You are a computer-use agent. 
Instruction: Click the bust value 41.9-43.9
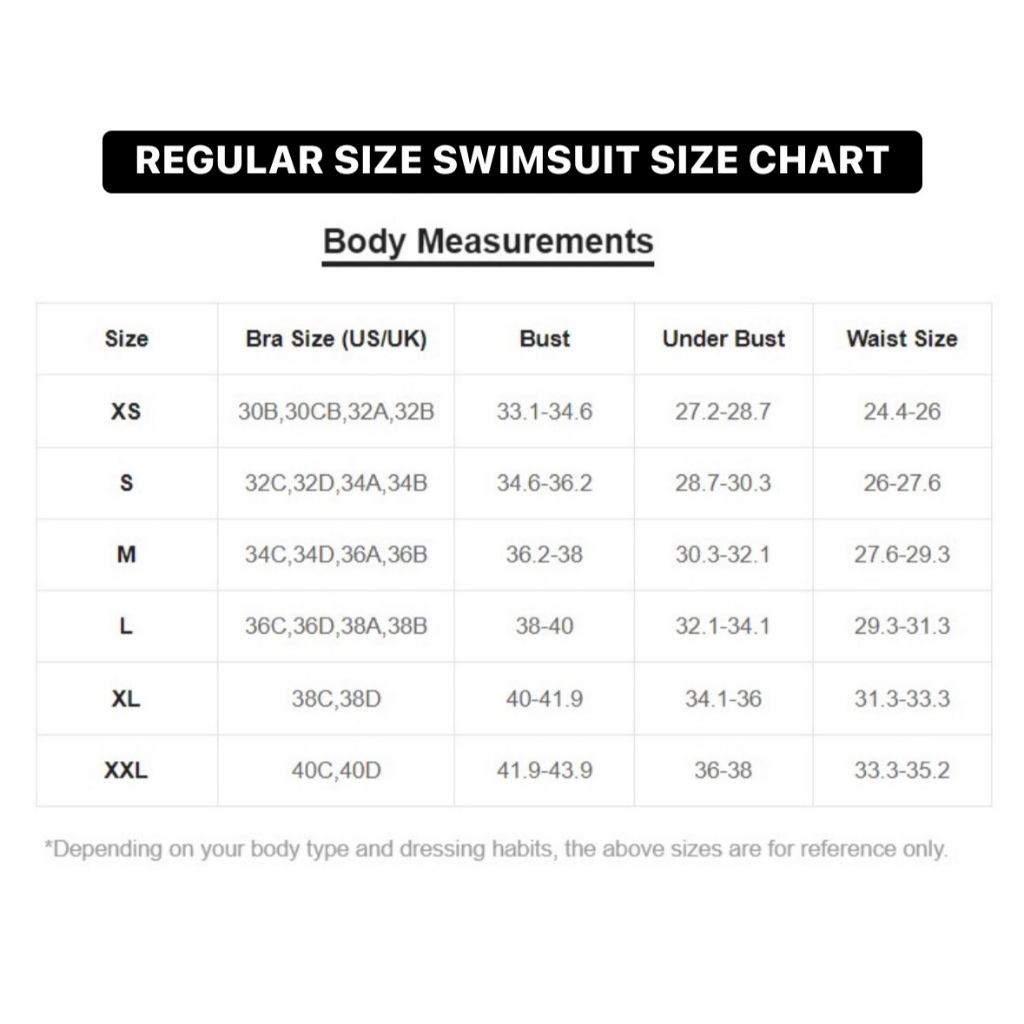(x=544, y=770)
